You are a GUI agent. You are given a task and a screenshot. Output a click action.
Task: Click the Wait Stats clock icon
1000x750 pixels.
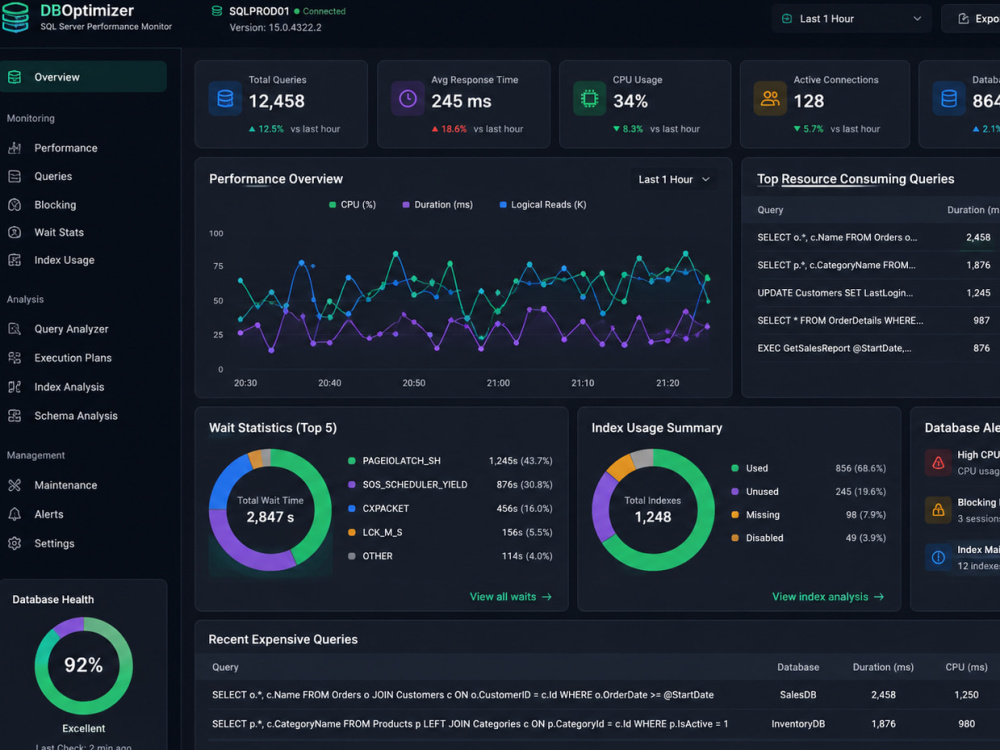point(15,232)
